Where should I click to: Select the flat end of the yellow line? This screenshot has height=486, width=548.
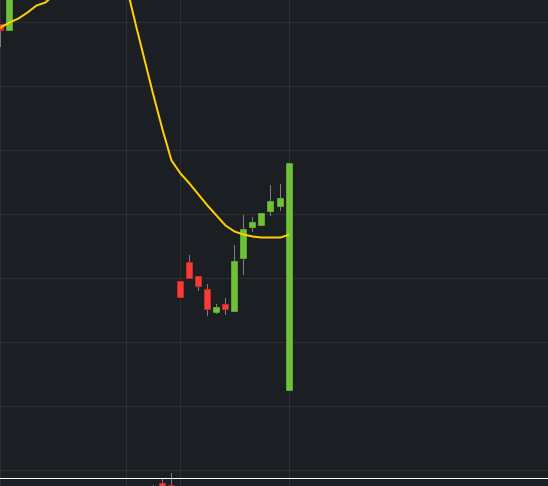pyautogui.click(x=271, y=237)
